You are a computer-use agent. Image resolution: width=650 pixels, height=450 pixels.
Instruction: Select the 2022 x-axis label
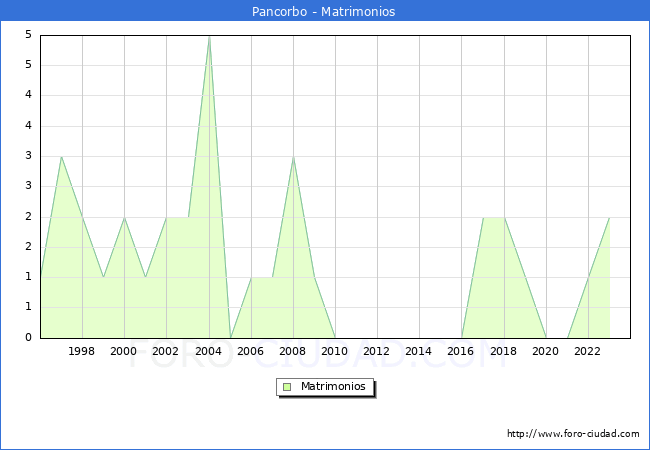[x=587, y=351]
